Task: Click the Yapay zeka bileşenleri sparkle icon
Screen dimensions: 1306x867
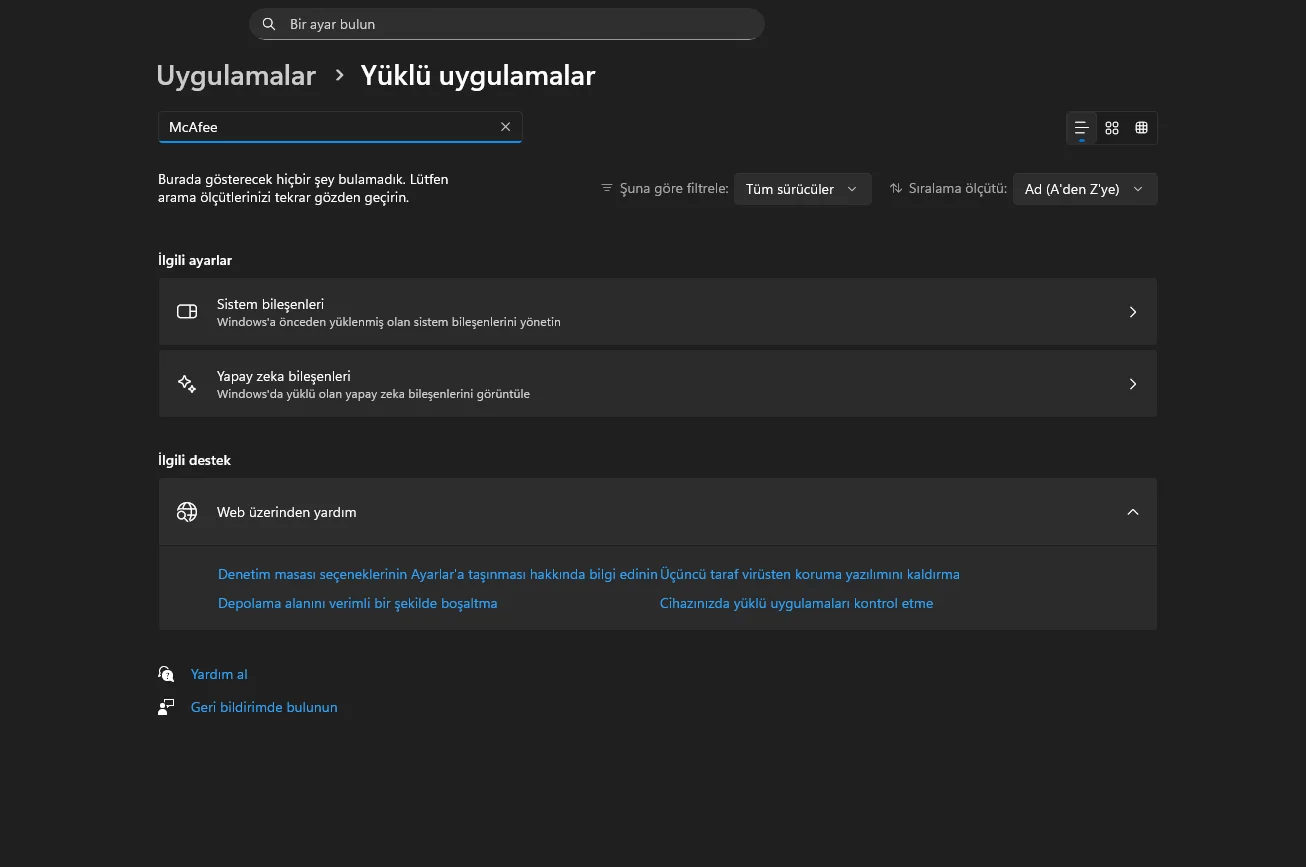Action: point(187,383)
